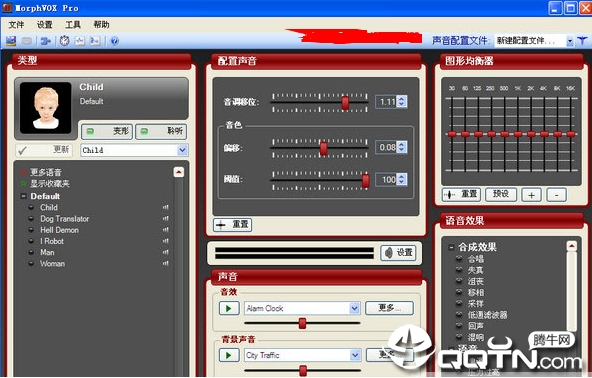Open the City Traffic background dropdown

(355, 355)
